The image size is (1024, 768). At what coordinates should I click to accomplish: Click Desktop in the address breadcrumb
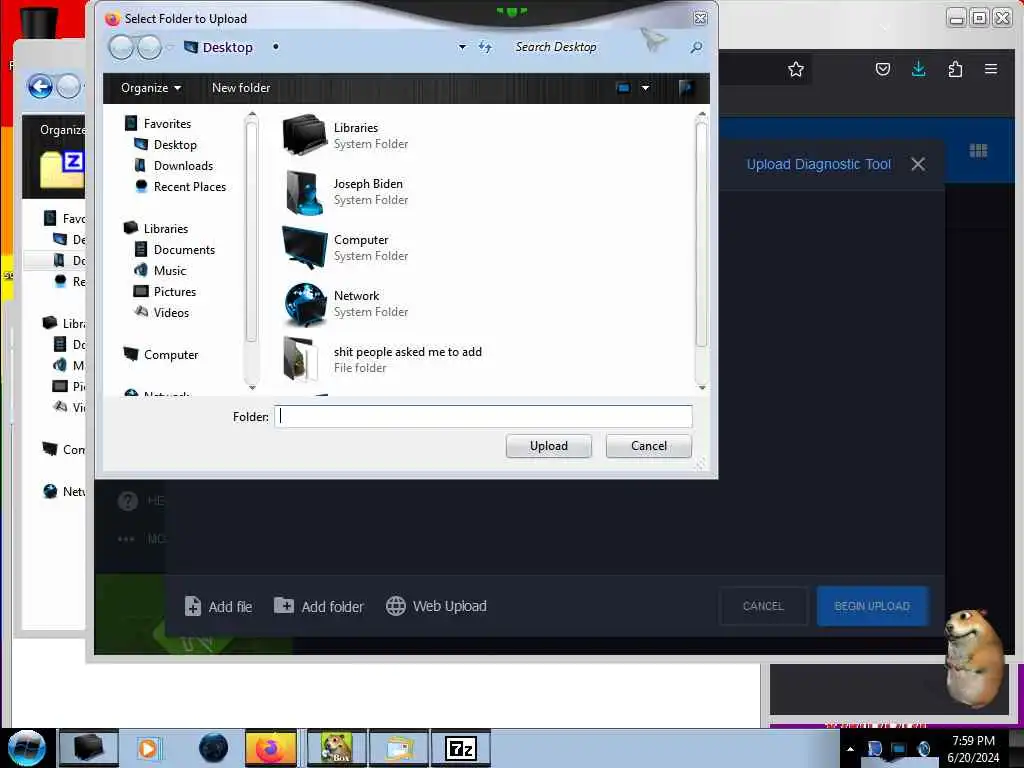227,47
